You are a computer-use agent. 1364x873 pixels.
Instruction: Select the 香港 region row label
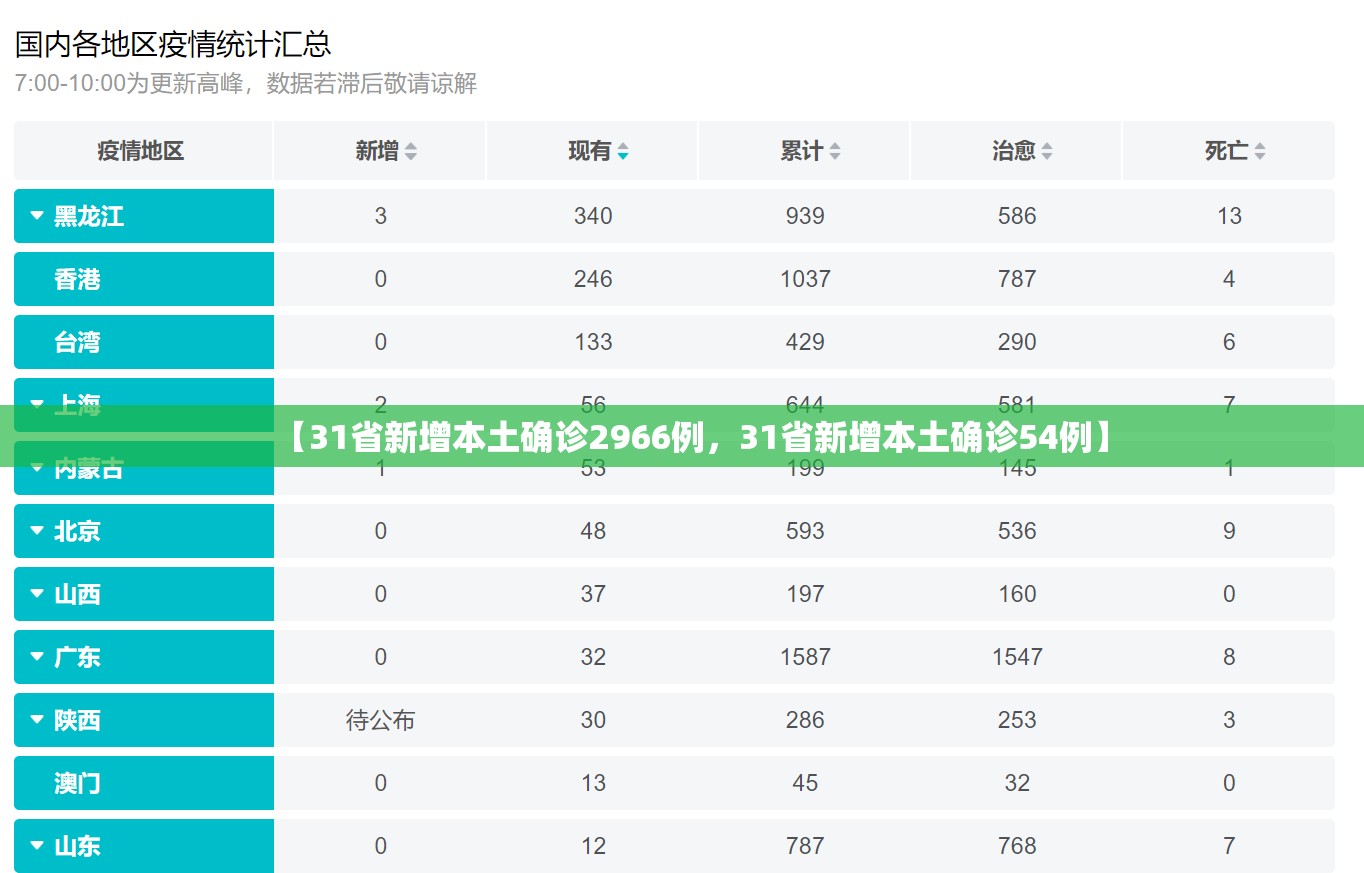pyautogui.click(x=77, y=279)
